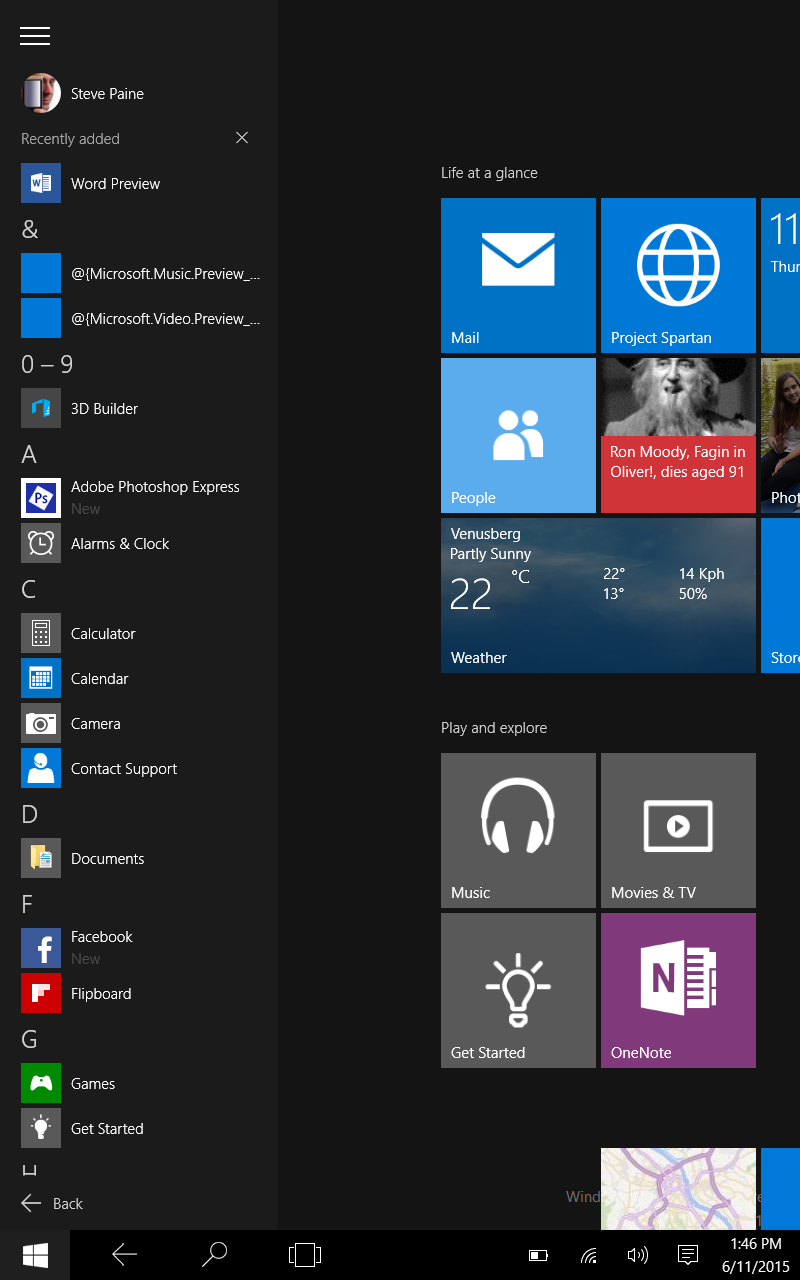Viewport: 800px width, 1280px height.
Task: Open Documents folder icon
Action: (x=41, y=858)
